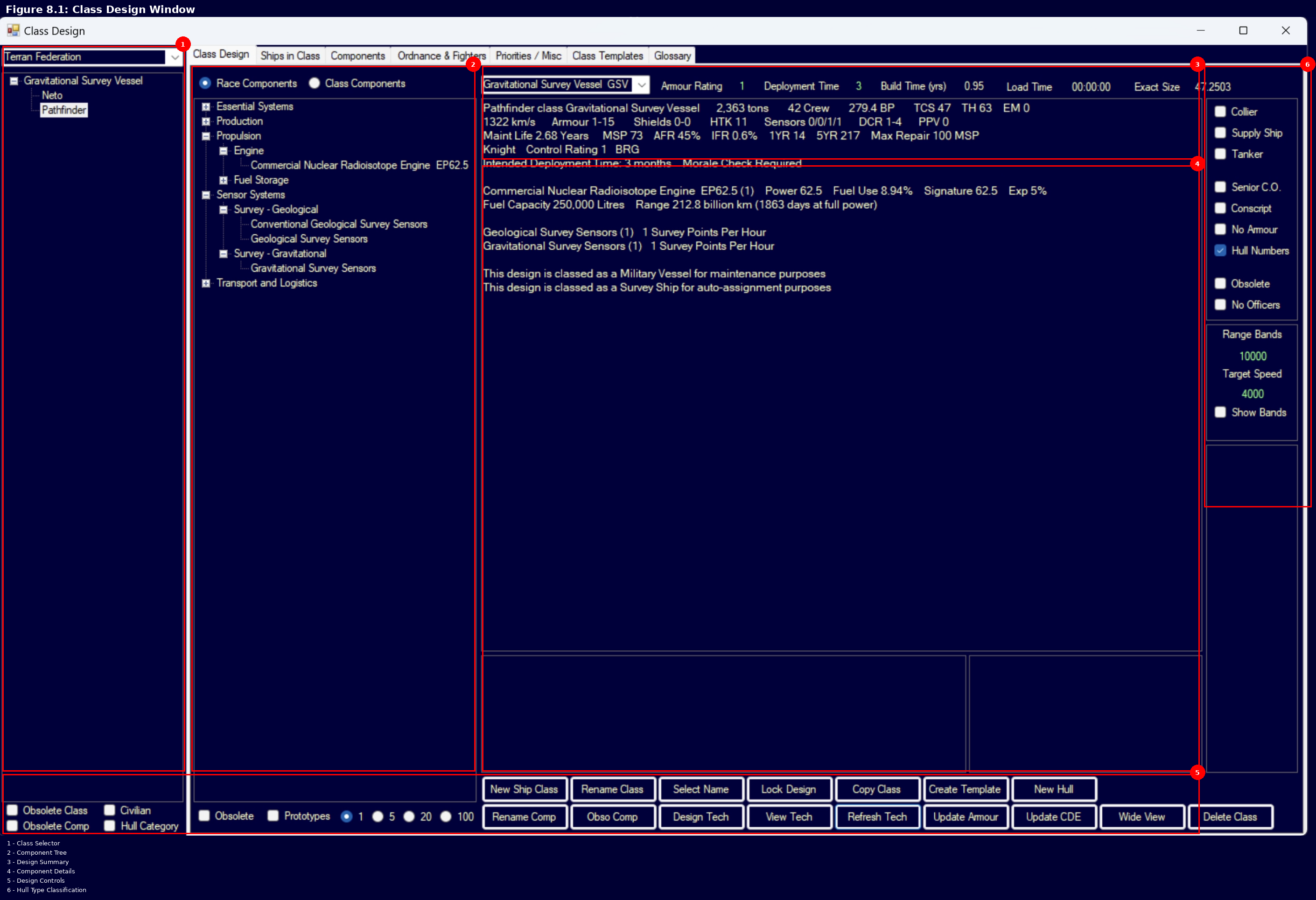Viewport: 1316px width, 900px height.
Task: Select the Class Components radio button
Action: point(314,83)
